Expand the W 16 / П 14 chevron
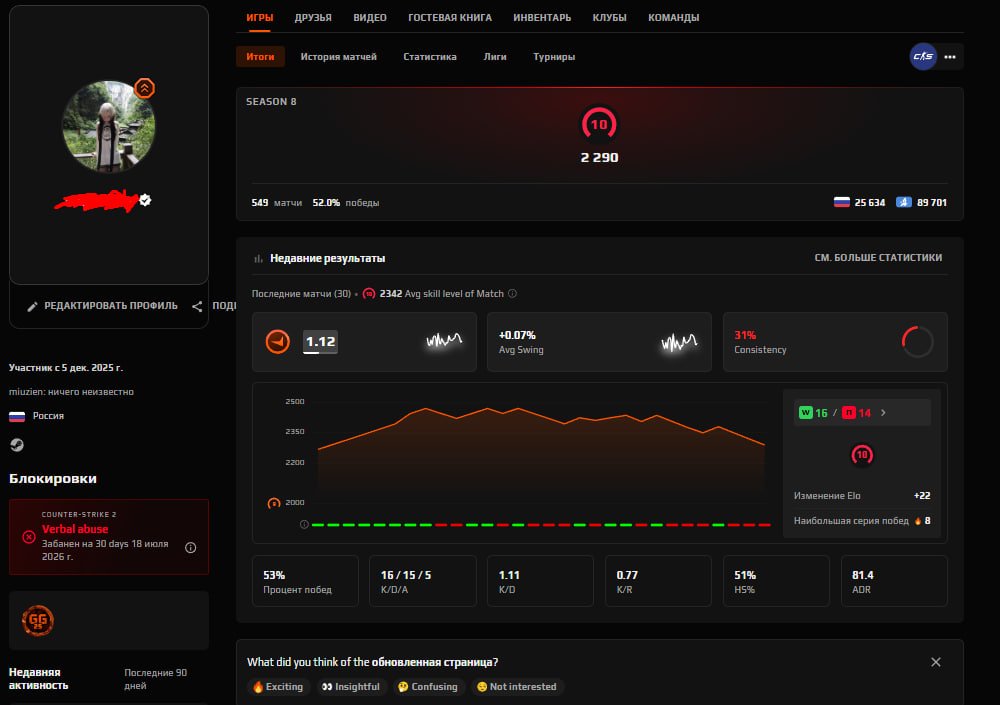Screen dimensions: 1000x705 click(883, 413)
